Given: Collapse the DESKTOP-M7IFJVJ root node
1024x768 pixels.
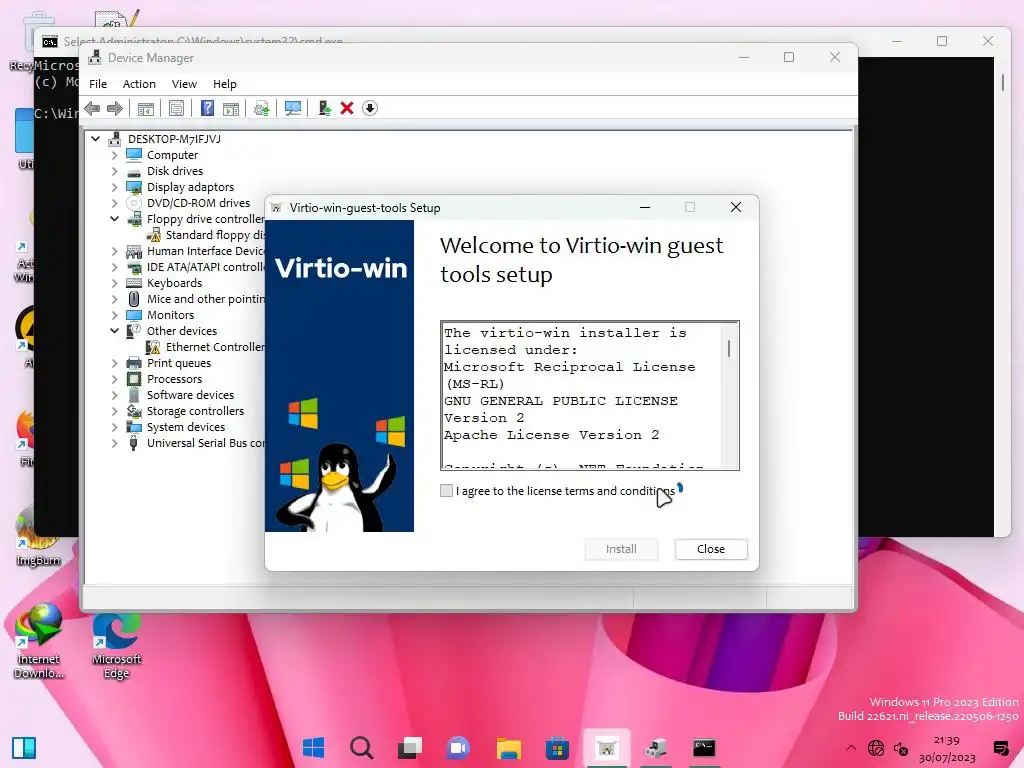Looking at the screenshot, I should (x=95, y=138).
